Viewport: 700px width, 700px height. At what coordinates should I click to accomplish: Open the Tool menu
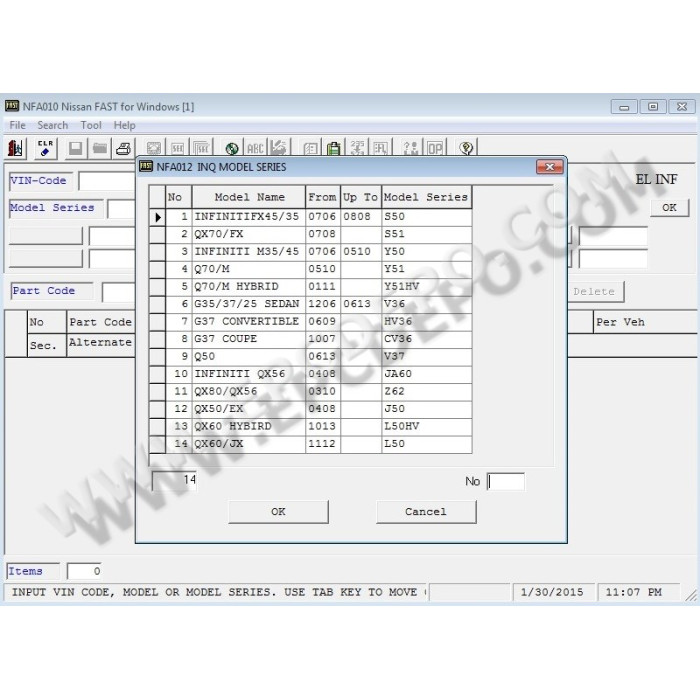91,125
